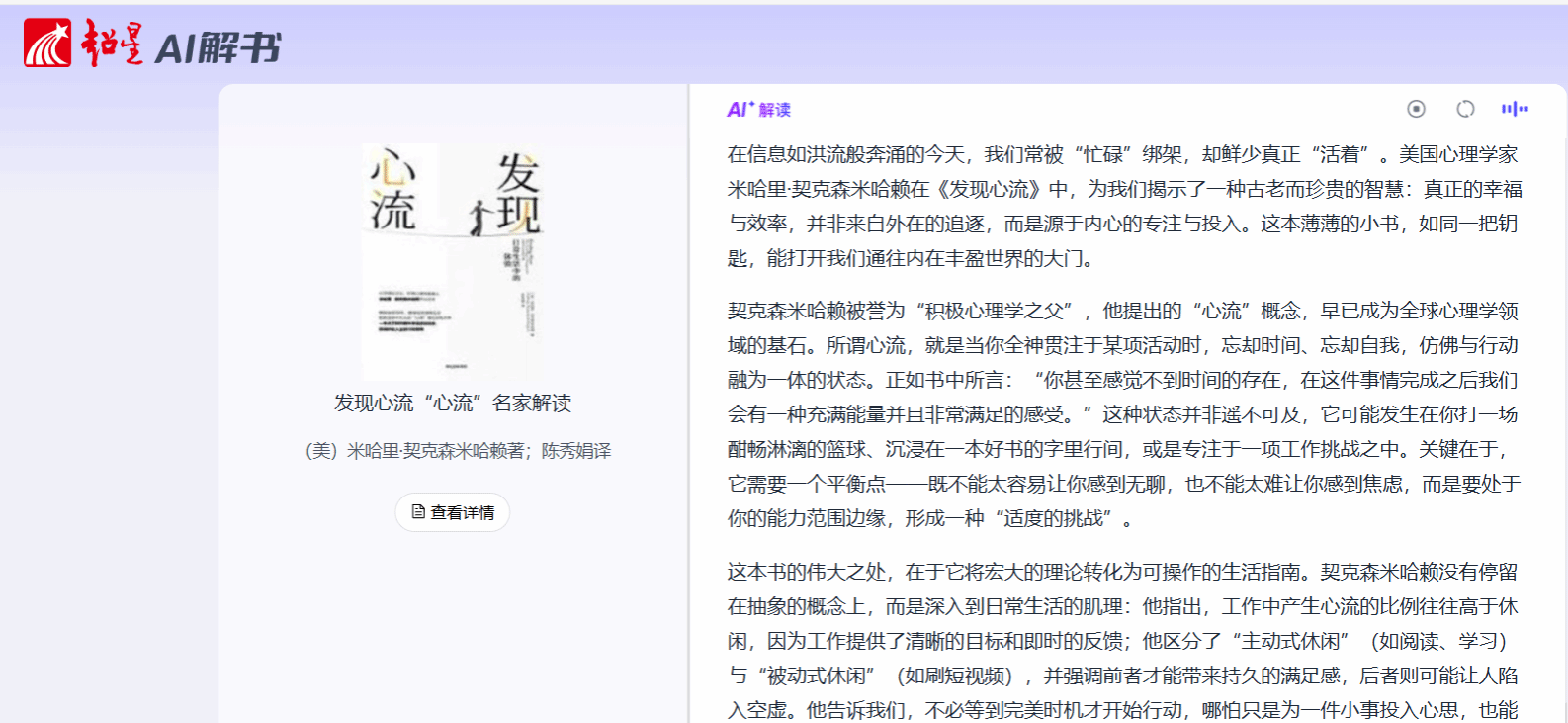
Task: Play audio narration via waveform icon
Action: (x=1514, y=109)
